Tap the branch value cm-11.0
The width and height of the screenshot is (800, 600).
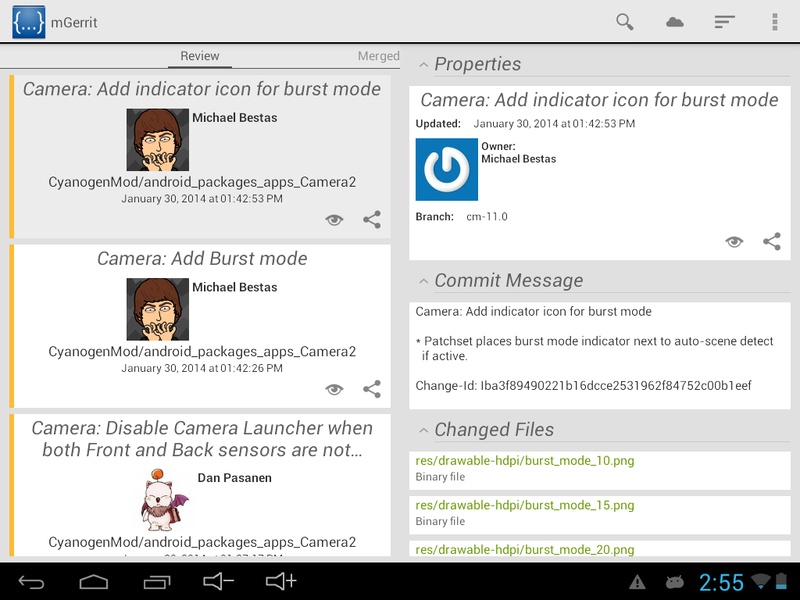[x=487, y=217]
